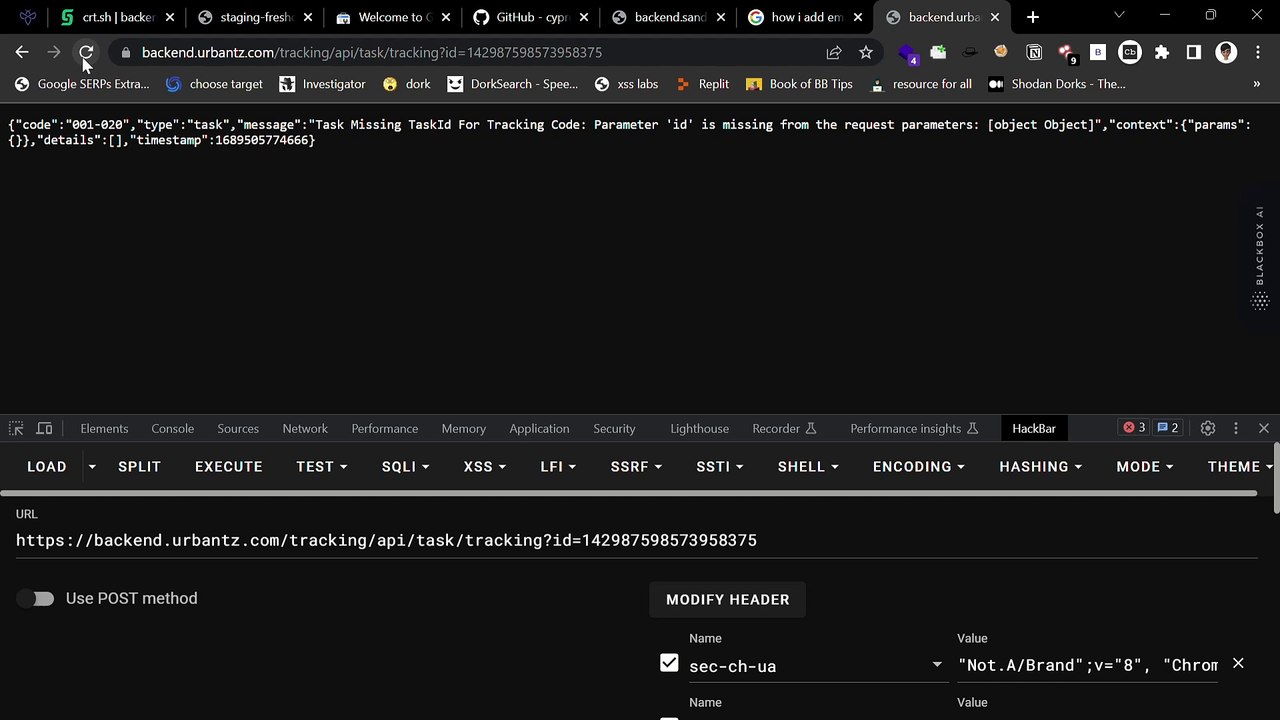Reload the current page
The image size is (1280, 720).
point(86,52)
